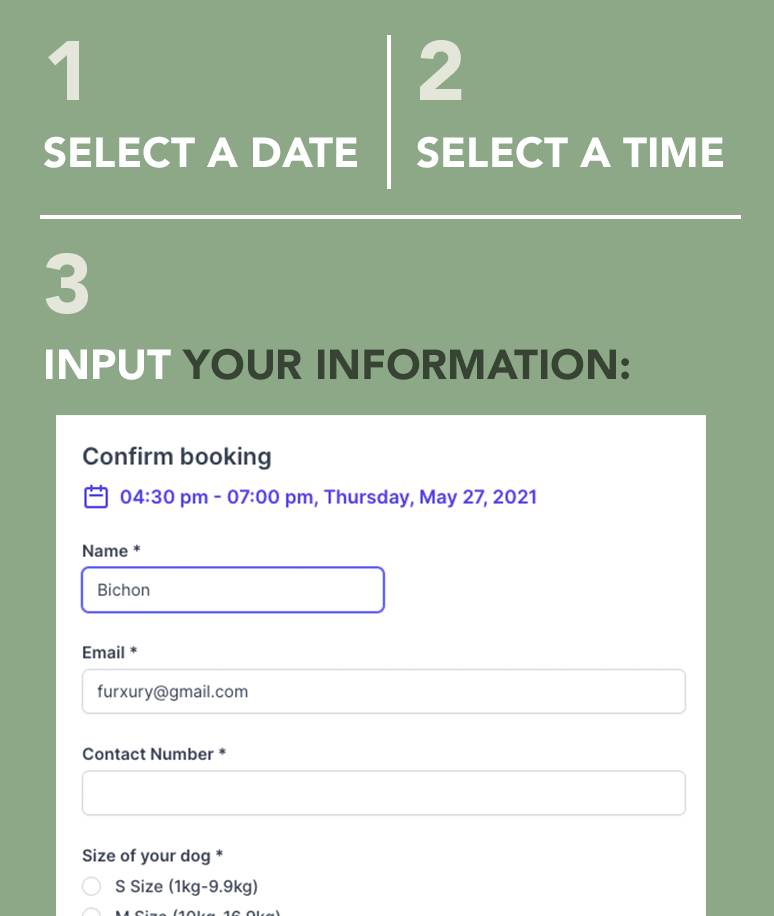
Task: Click the large step number 3
Action: coord(67,284)
